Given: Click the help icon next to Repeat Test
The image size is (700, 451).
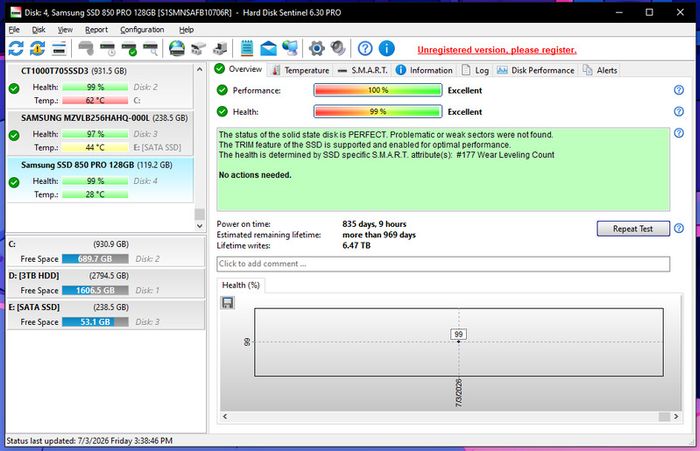Looking at the screenshot, I should (x=679, y=228).
